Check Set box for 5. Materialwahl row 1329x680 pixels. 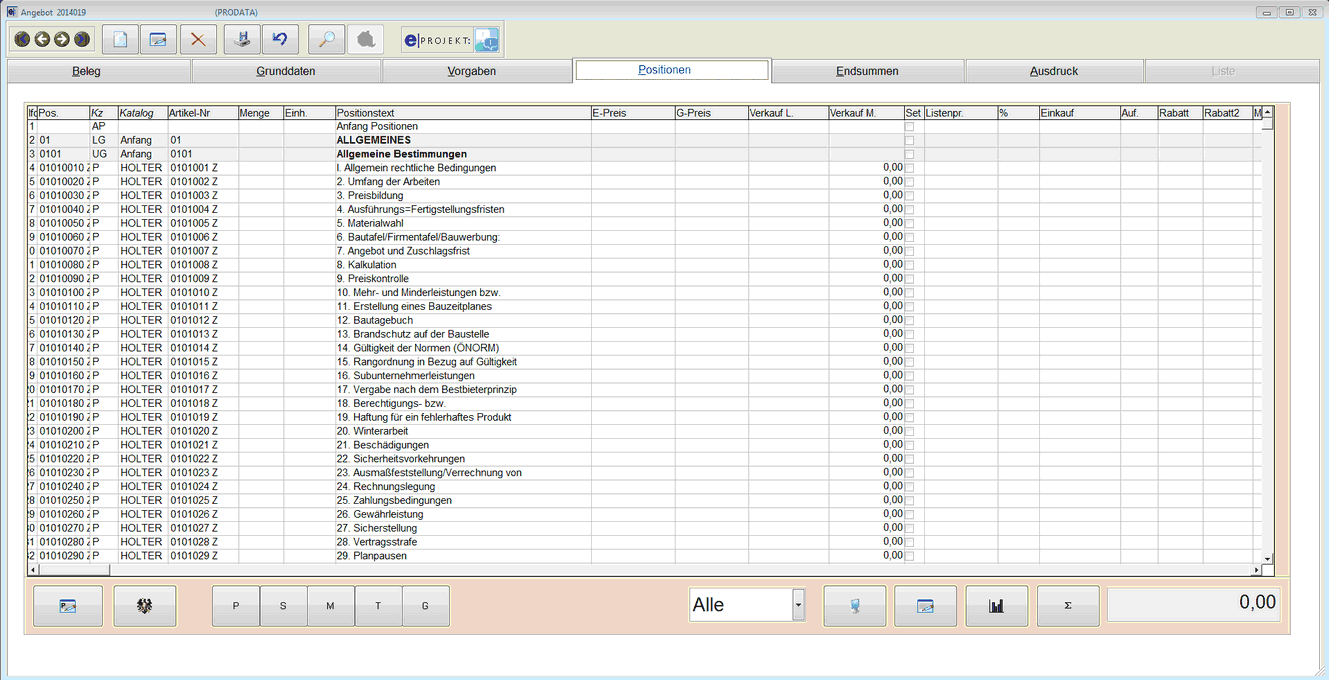909,224
